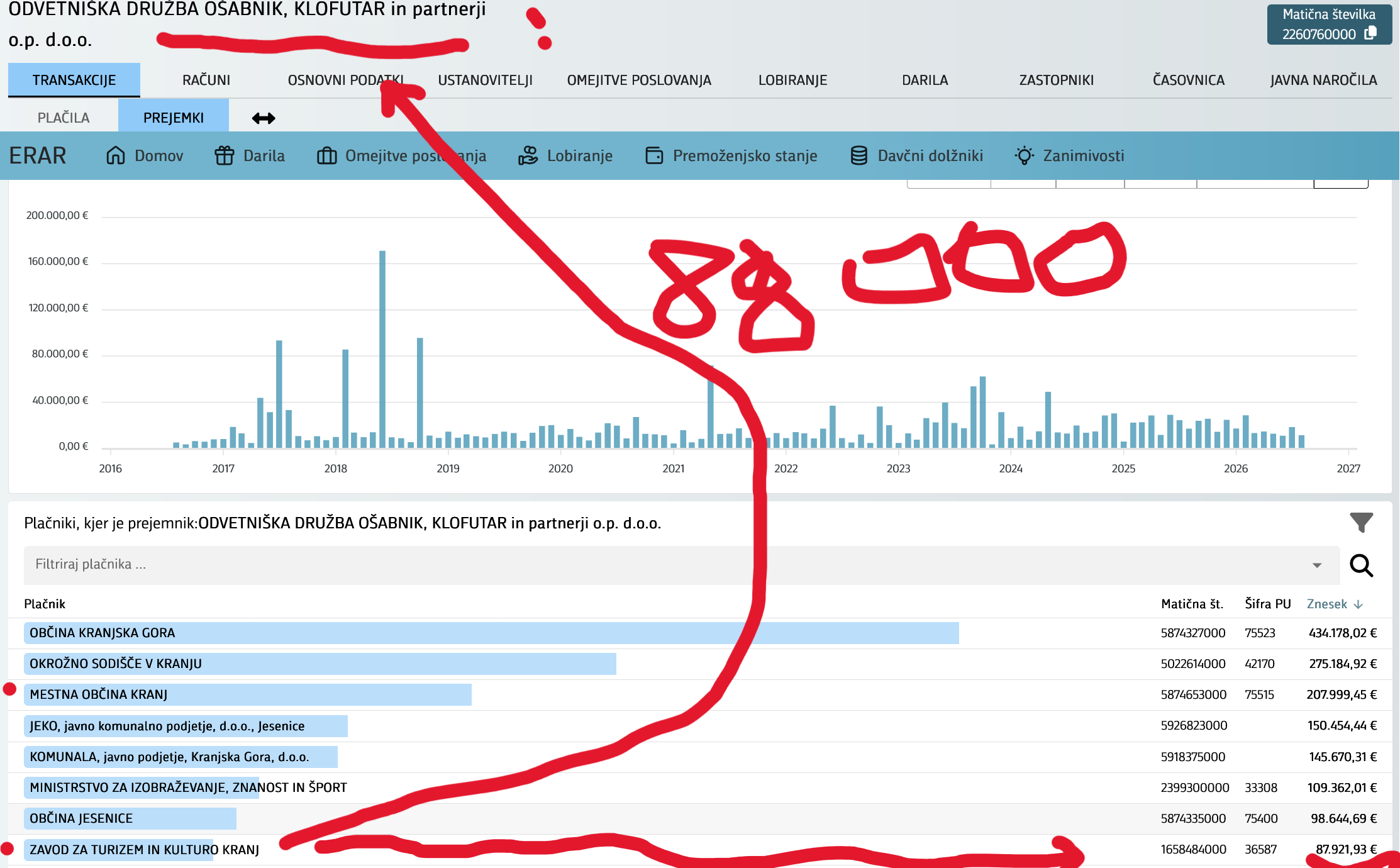Click Šifra PU value 33308
The height and width of the screenshot is (868, 1400).
[x=1261, y=788]
